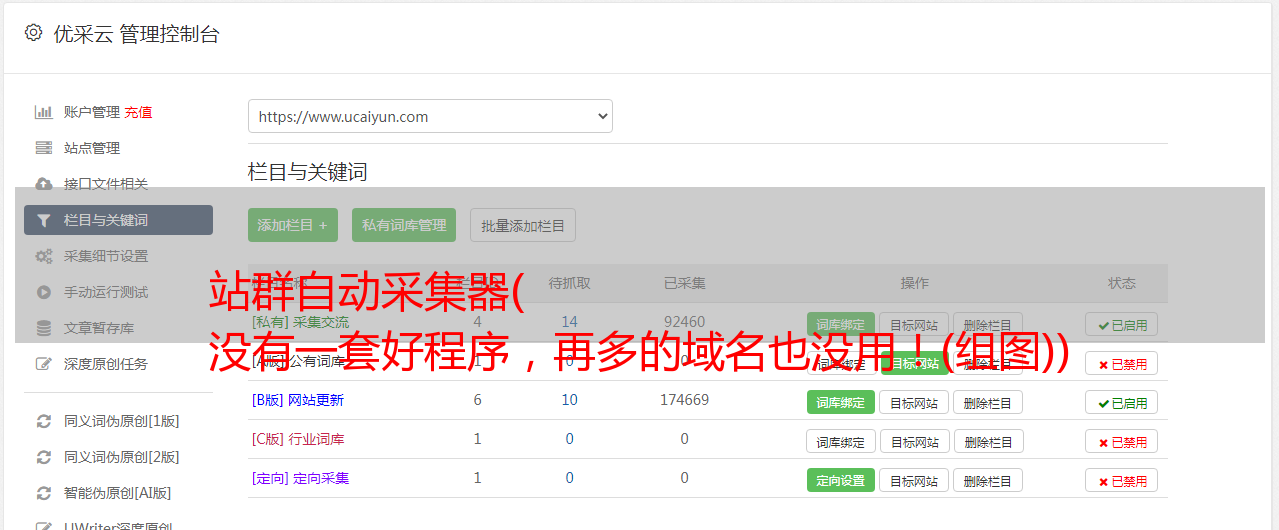Image resolution: width=1279 pixels, height=530 pixels.
Task: Open 文章暂存库 from the sidebar
Action: (99, 328)
